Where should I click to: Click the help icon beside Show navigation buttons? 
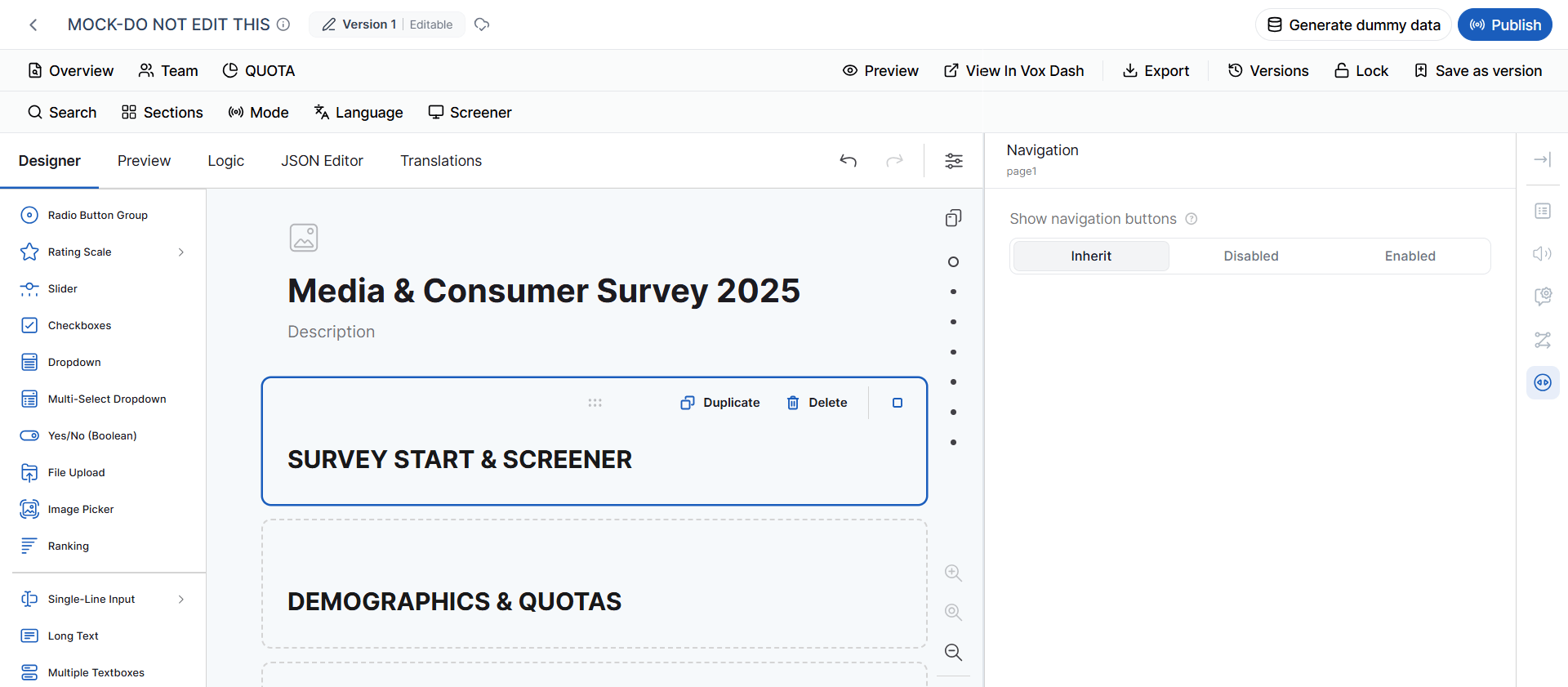pyautogui.click(x=1192, y=219)
